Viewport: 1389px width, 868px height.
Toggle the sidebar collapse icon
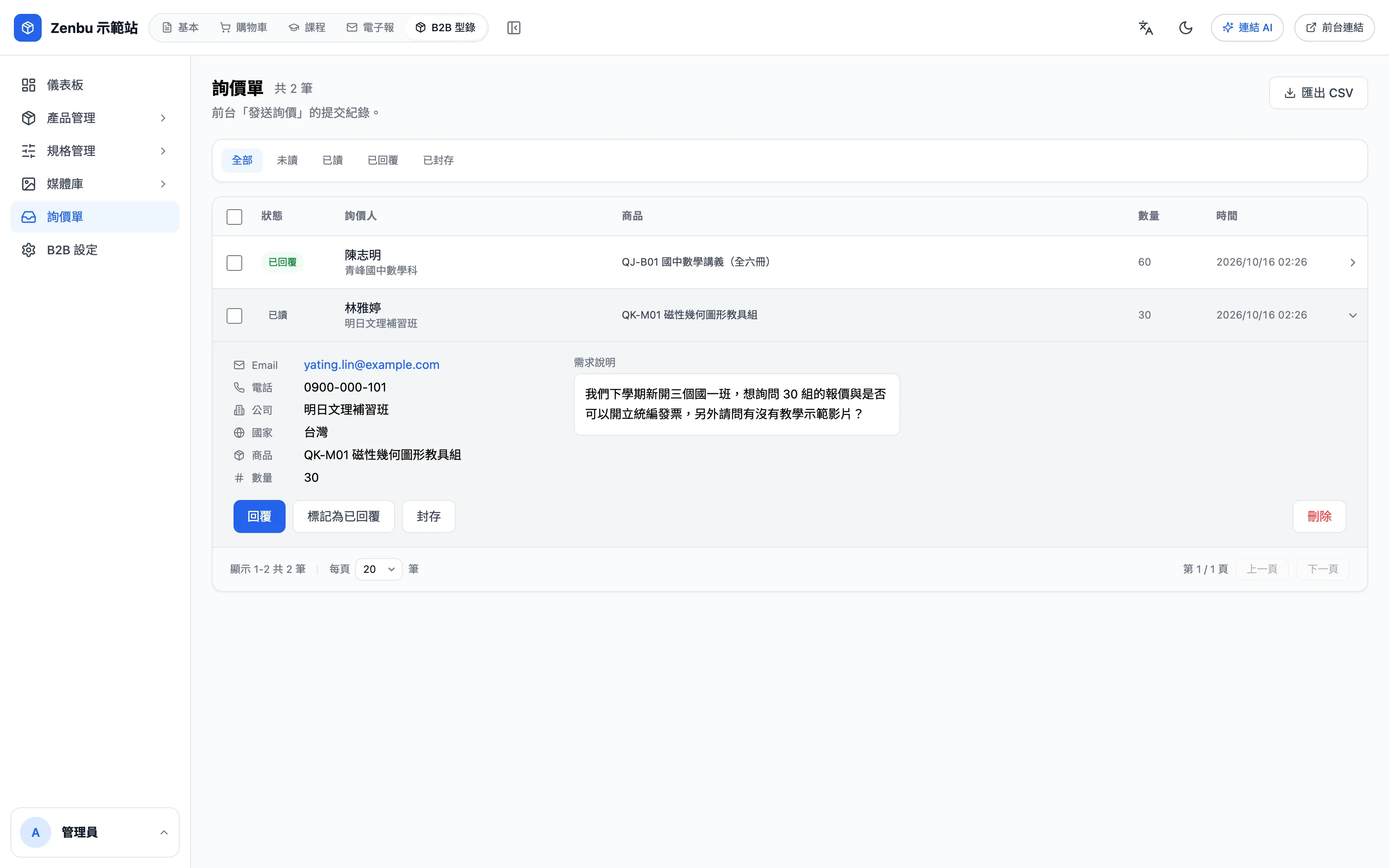(513, 27)
